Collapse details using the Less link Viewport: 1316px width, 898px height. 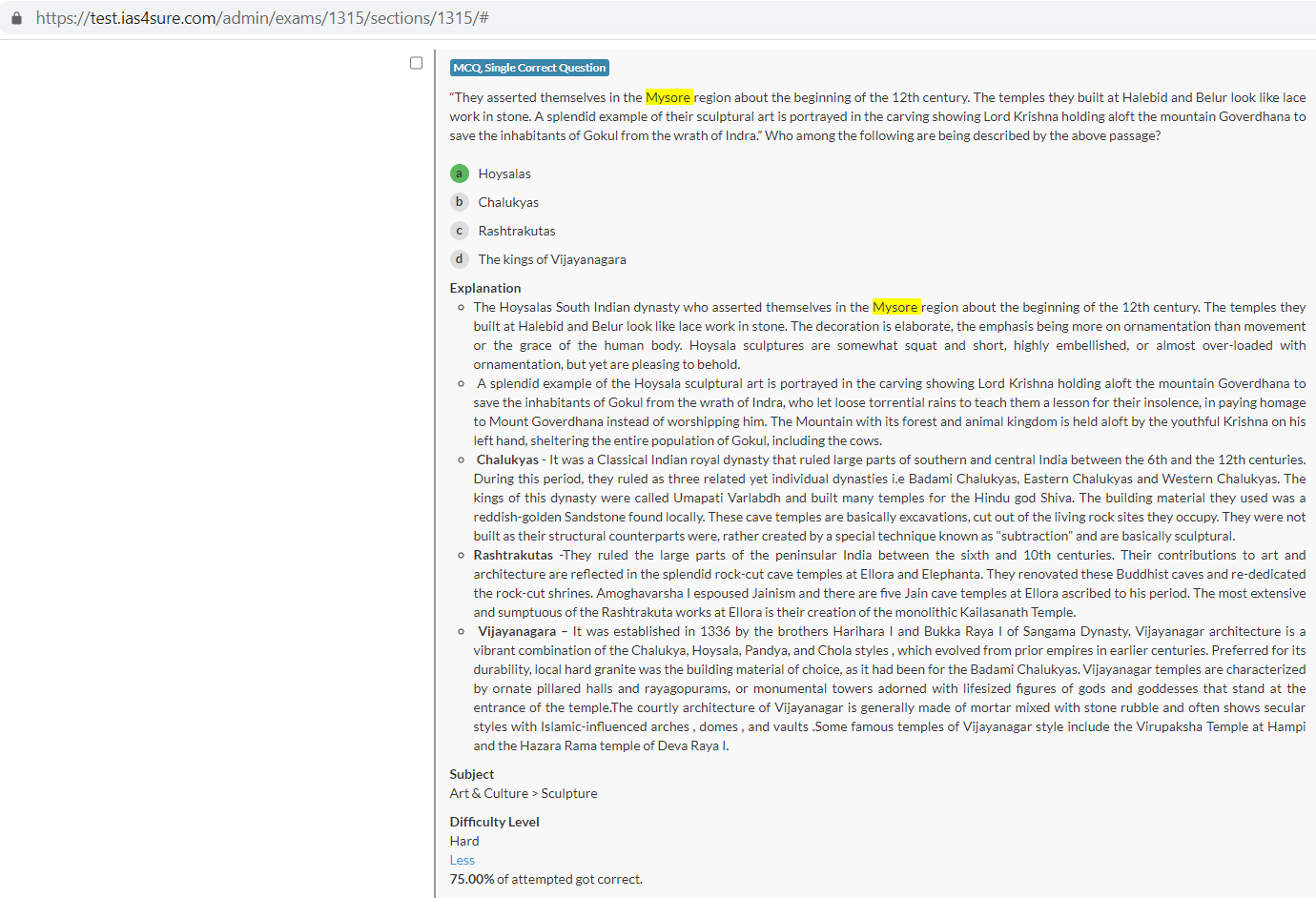click(462, 860)
